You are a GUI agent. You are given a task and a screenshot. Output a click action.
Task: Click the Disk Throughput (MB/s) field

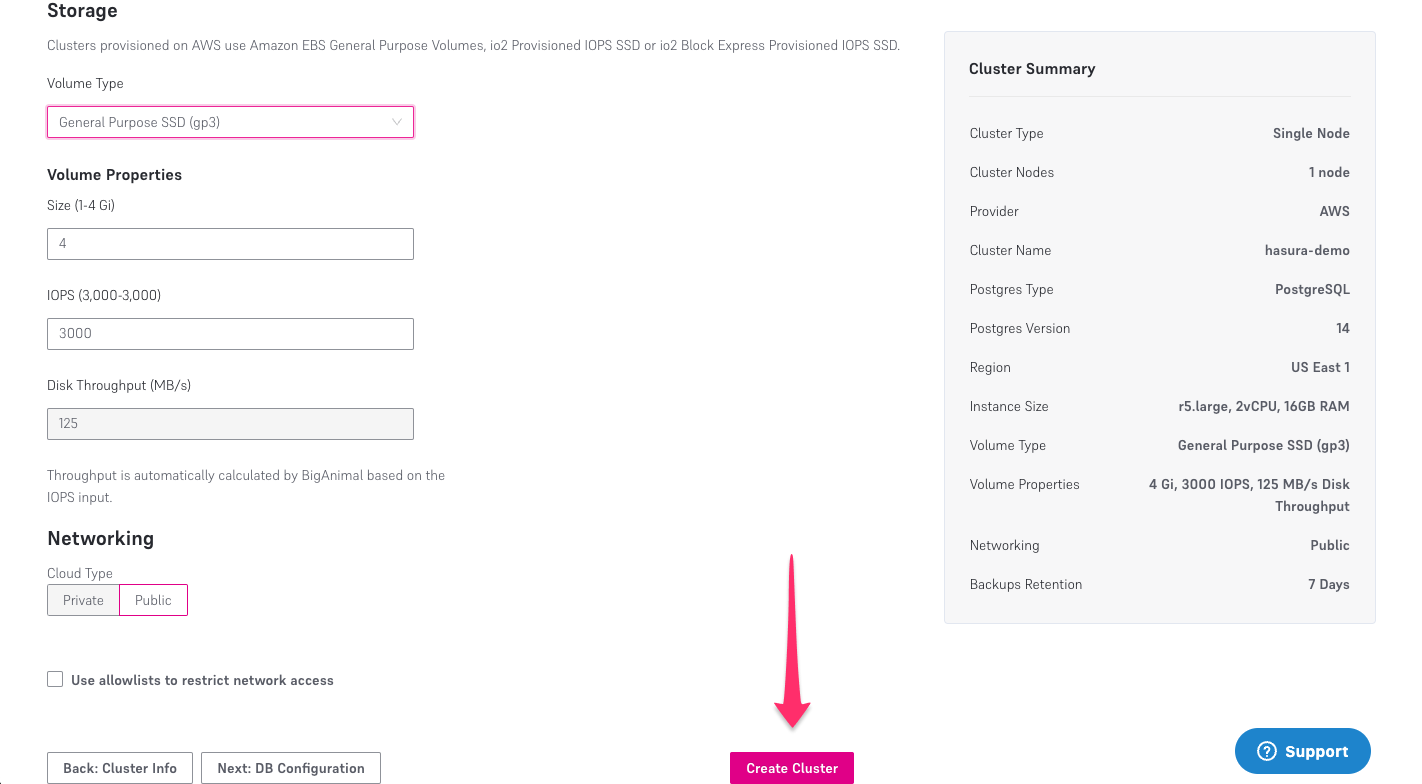(230, 424)
